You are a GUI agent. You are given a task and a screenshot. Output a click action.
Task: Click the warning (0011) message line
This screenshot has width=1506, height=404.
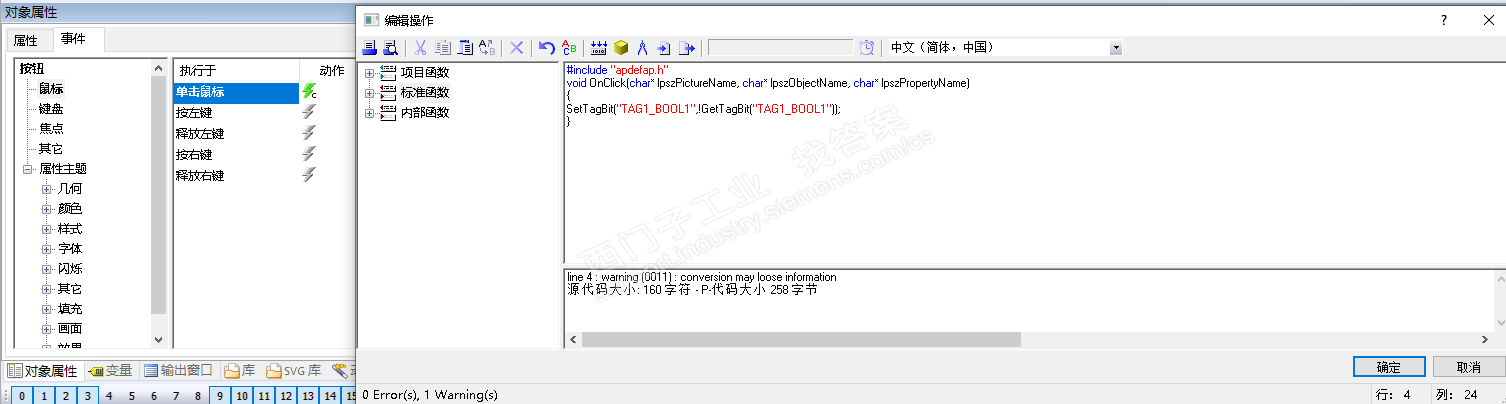(x=701, y=277)
